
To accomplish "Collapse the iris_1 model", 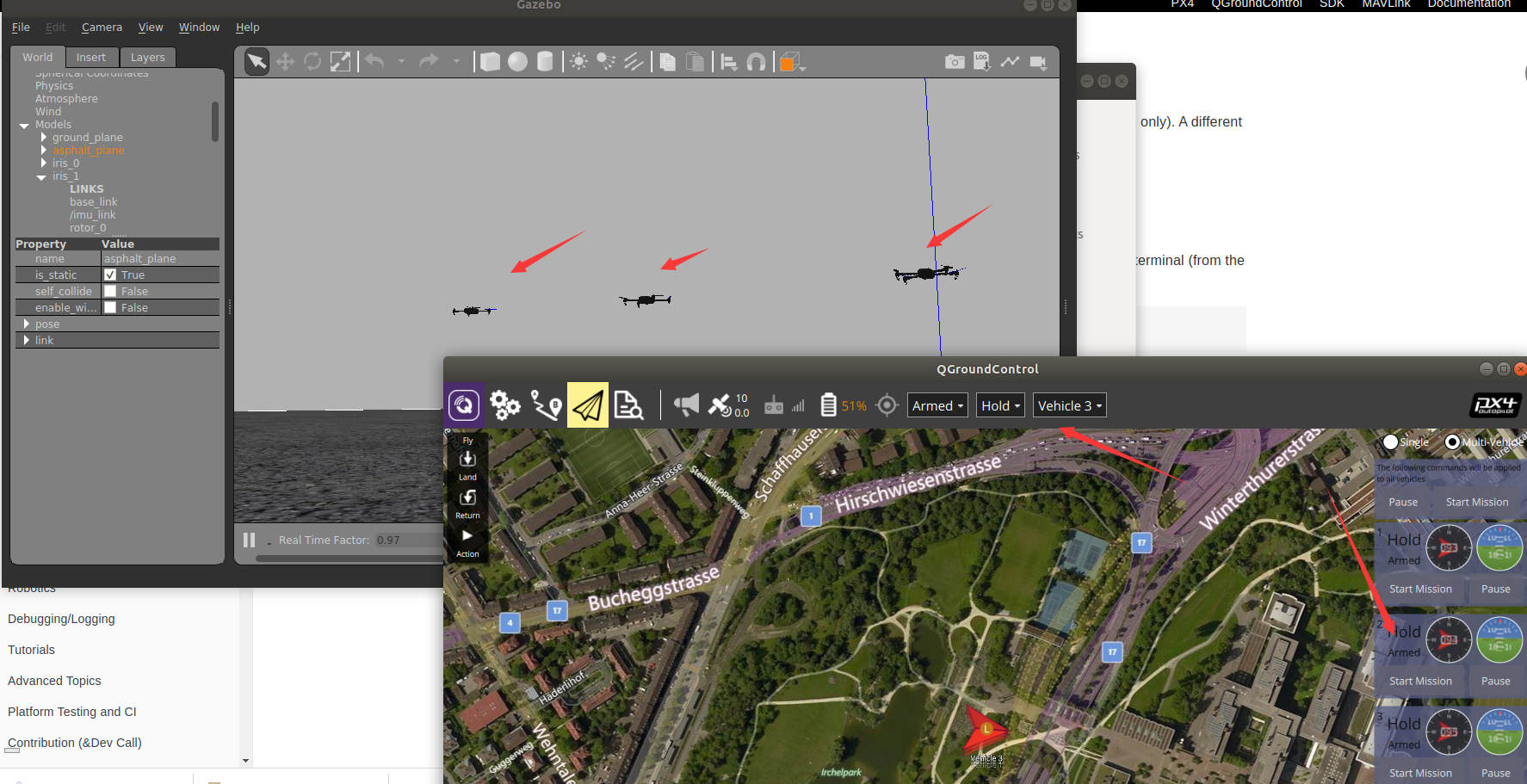I will (x=41, y=177).
